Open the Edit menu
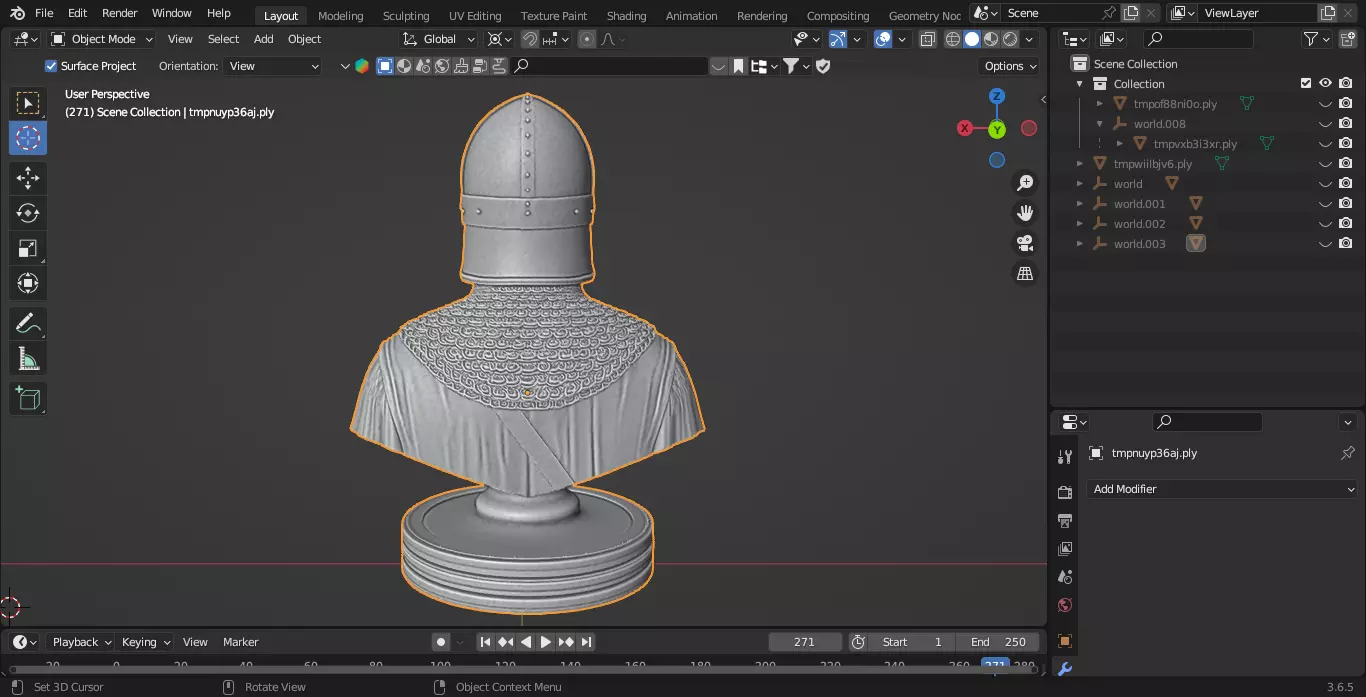The width and height of the screenshot is (1366, 697). coord(77,13)
